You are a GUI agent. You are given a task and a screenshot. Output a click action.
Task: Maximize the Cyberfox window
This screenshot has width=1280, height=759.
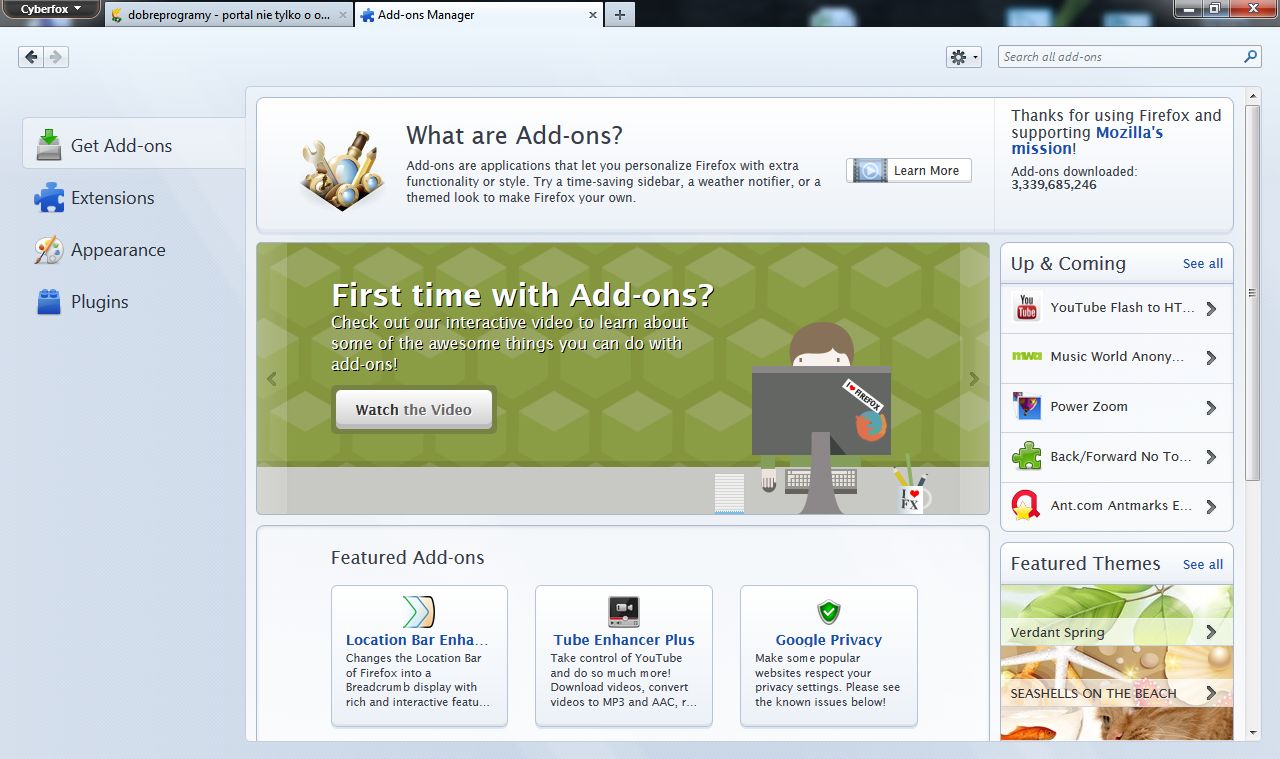pos(1214,8)
